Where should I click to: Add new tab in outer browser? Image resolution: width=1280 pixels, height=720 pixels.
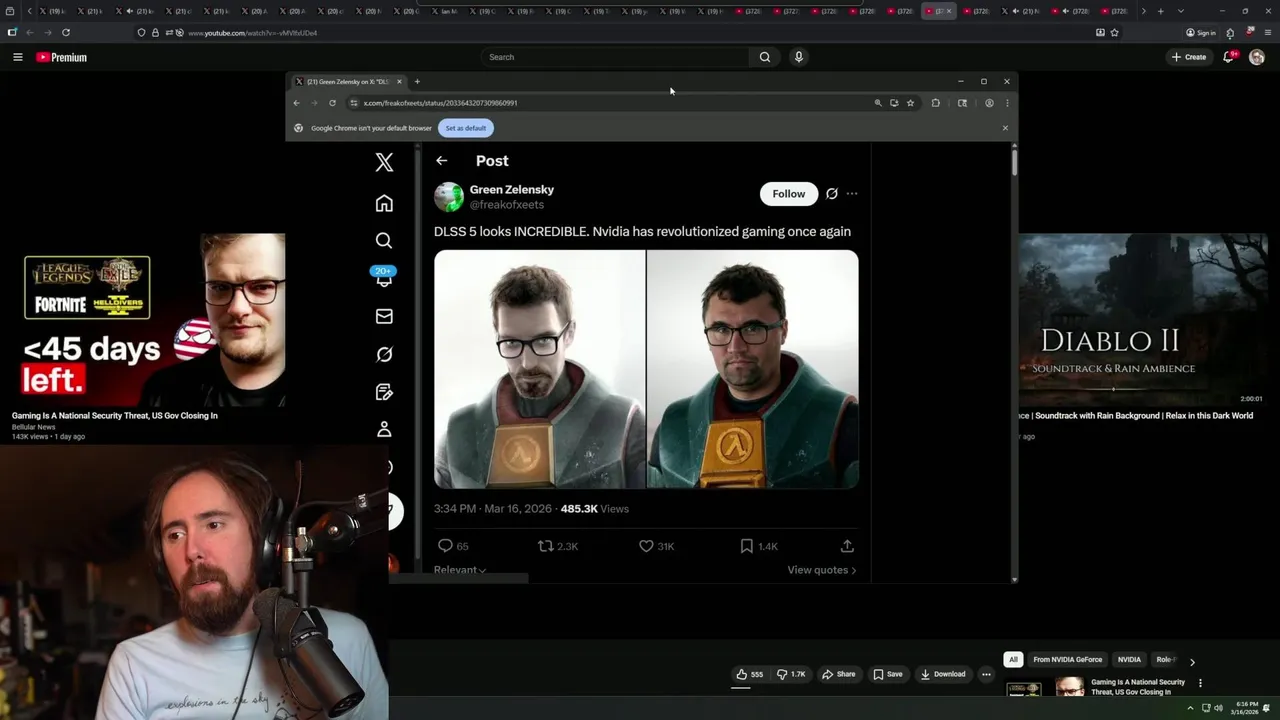(x=1160, y=11)
